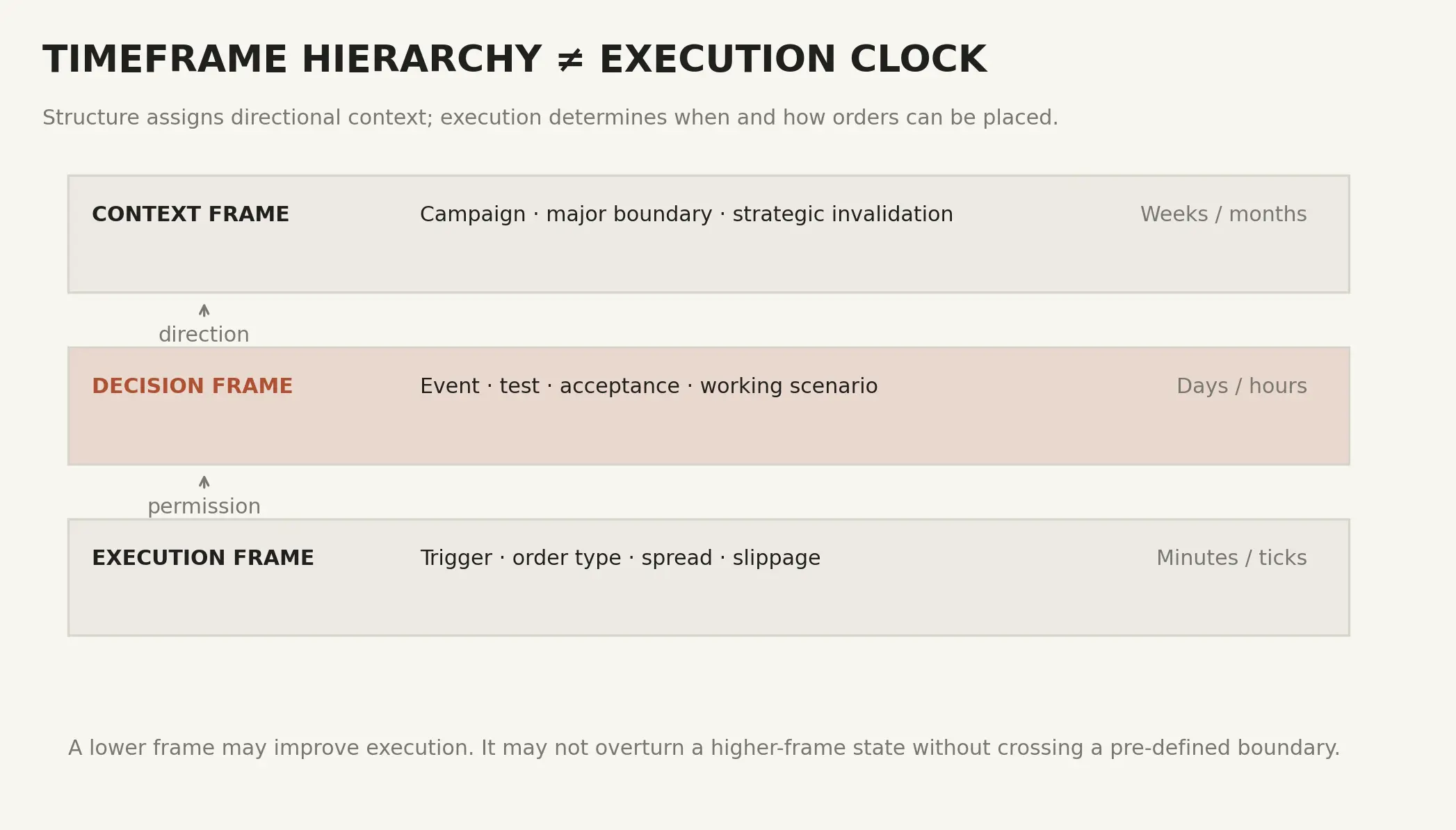Image resolution: width=1456 pixels, height=830 pixels.
Task: Click the pink Decision Frame box background
Action: [709, 431]
